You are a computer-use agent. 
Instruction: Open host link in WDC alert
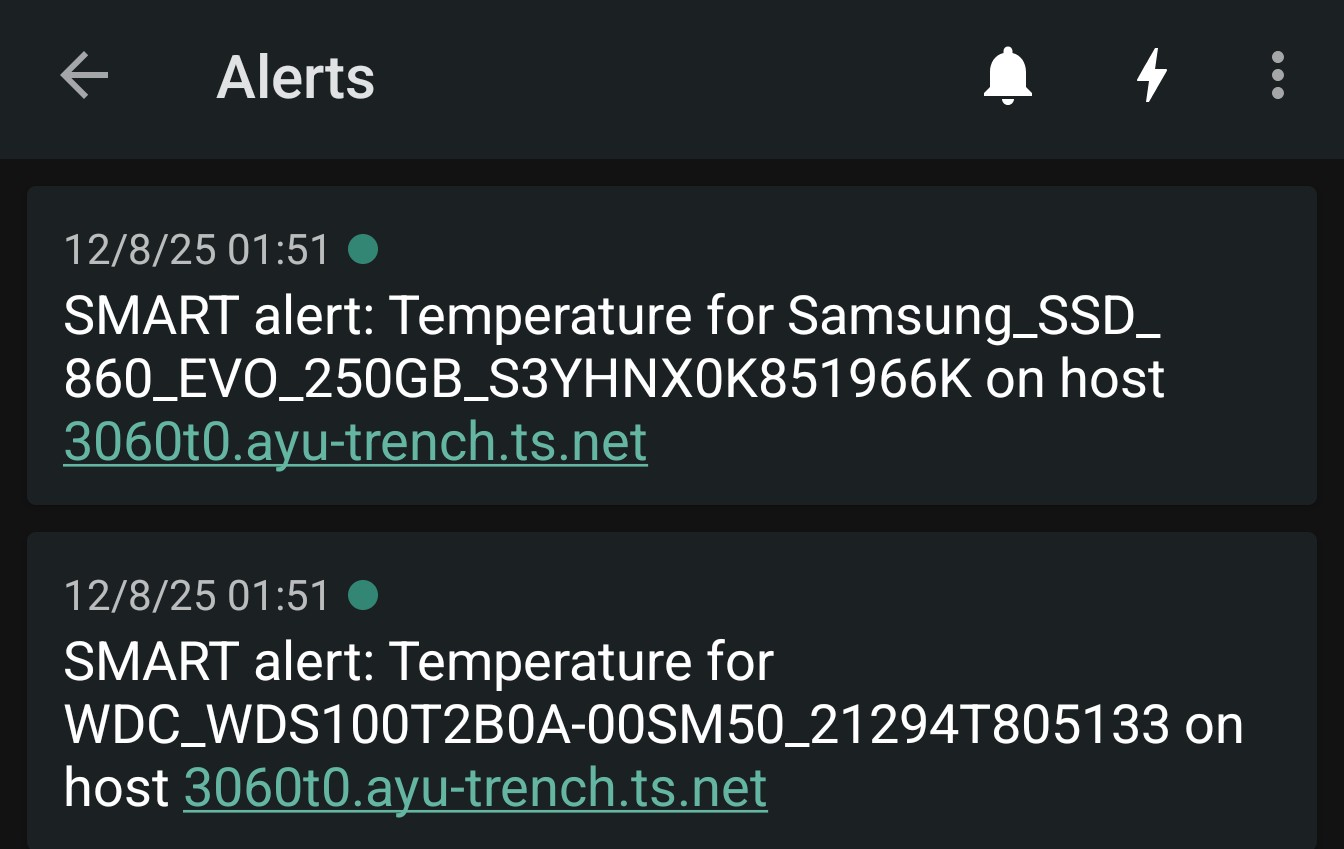(475, 788)
